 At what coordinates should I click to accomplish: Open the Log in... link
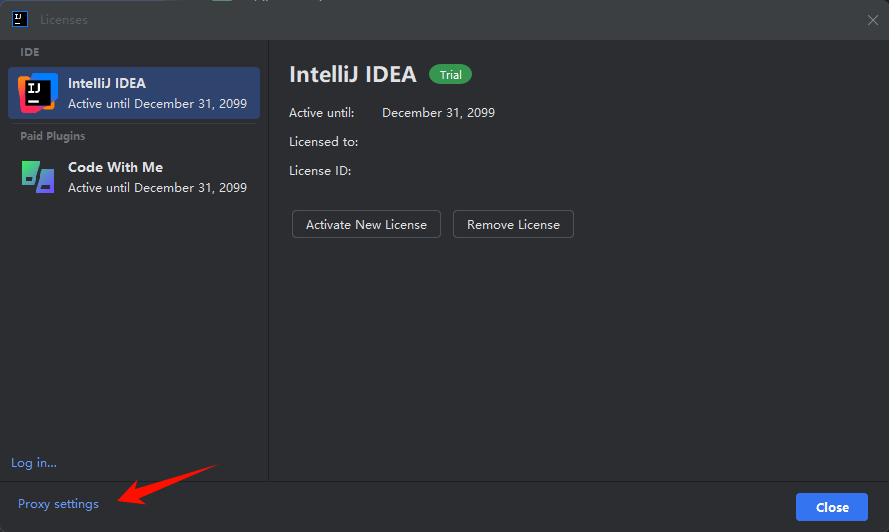pyautogui.click(x=34, y=463)
